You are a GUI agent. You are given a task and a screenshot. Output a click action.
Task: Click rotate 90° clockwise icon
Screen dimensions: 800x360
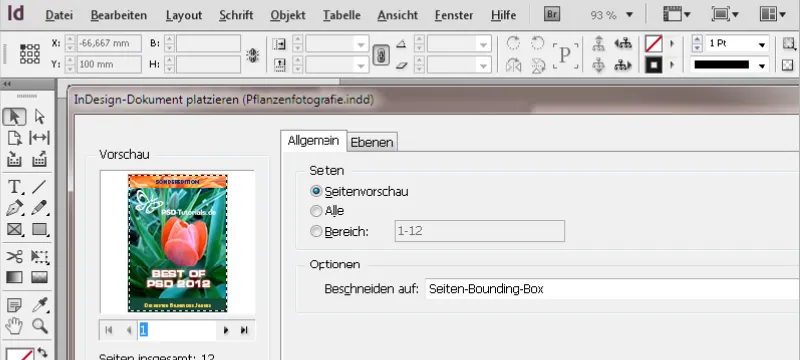pos(513,43)
